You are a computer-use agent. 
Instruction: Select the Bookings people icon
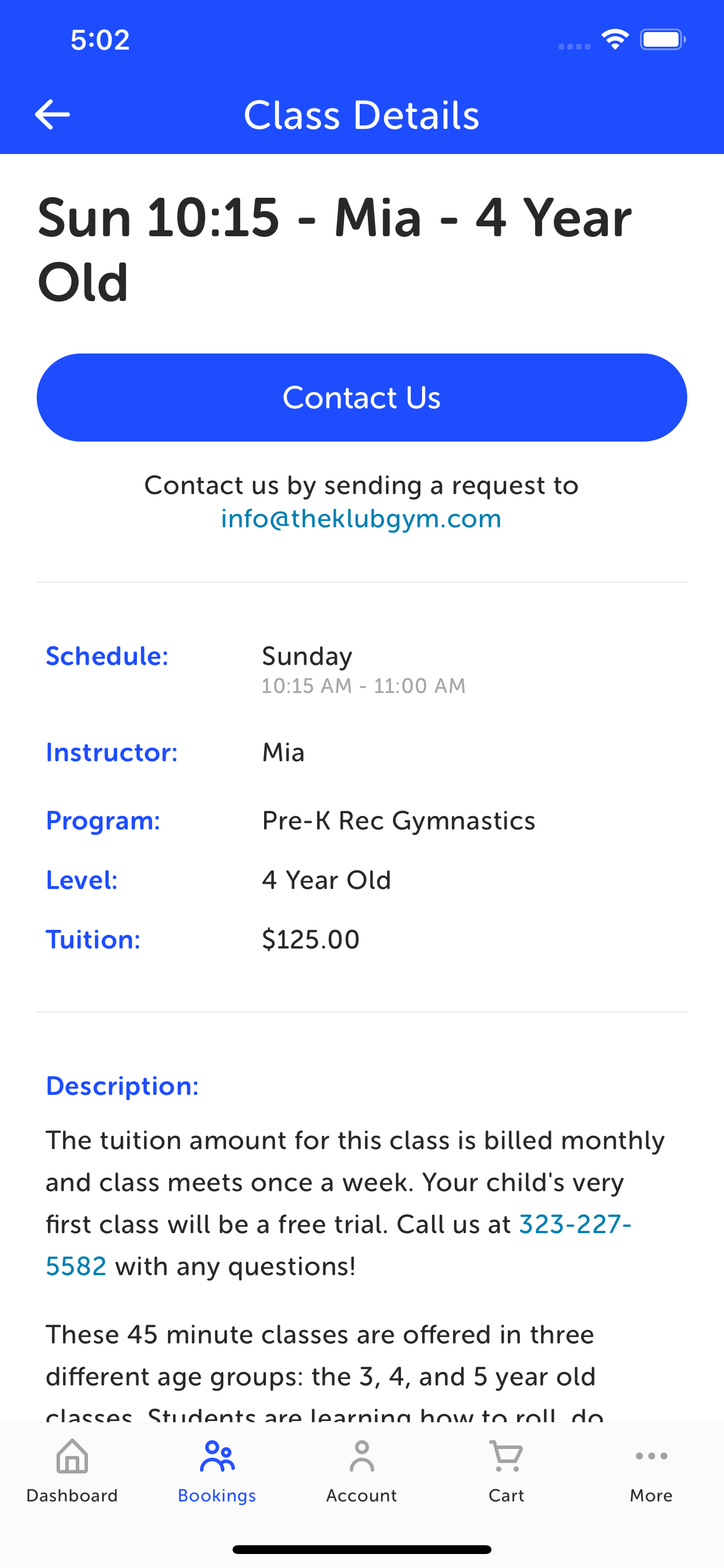[217, 1456]
